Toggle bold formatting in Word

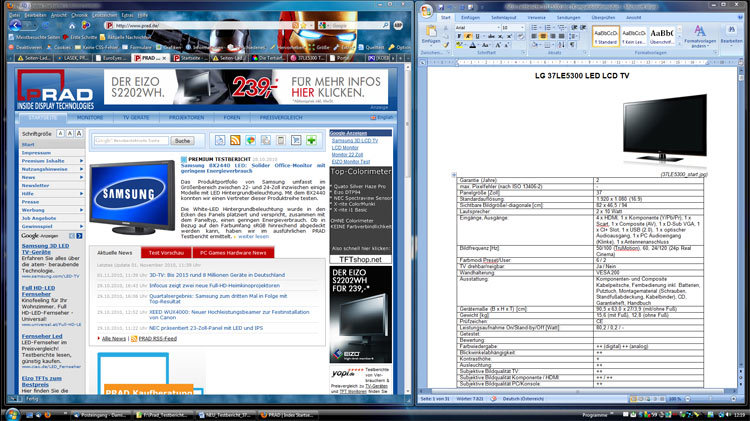point(459,36)
